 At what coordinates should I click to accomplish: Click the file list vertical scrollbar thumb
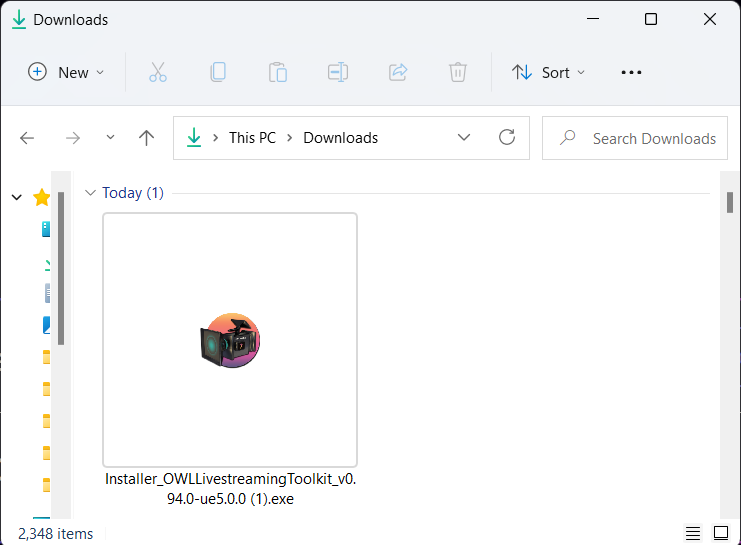click(x=730, y=202)
